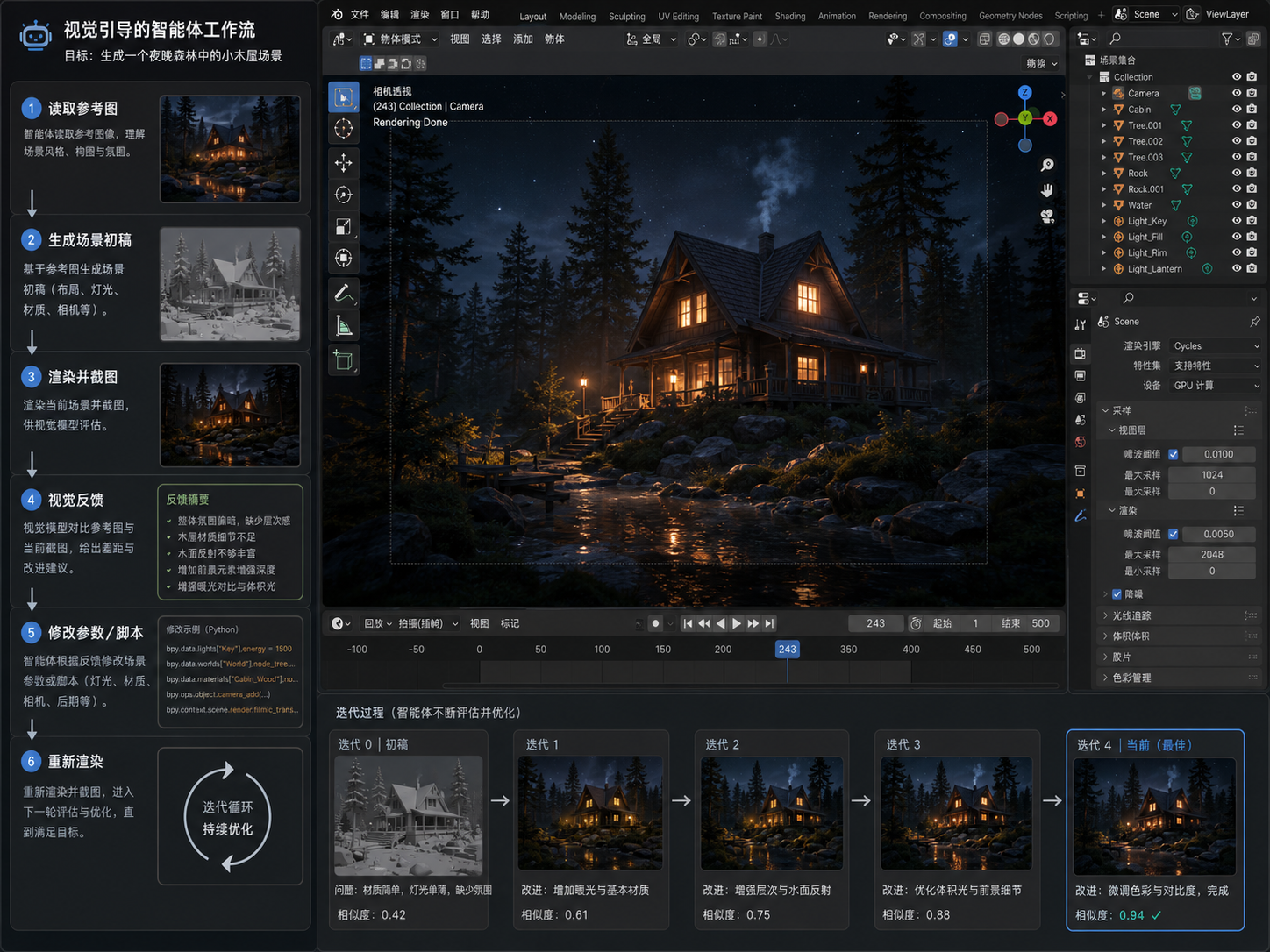Open the 物体模式 mode dropdown
This screenshot has width=1270, height=952.
pyautogui.click(x=399, y=39)
